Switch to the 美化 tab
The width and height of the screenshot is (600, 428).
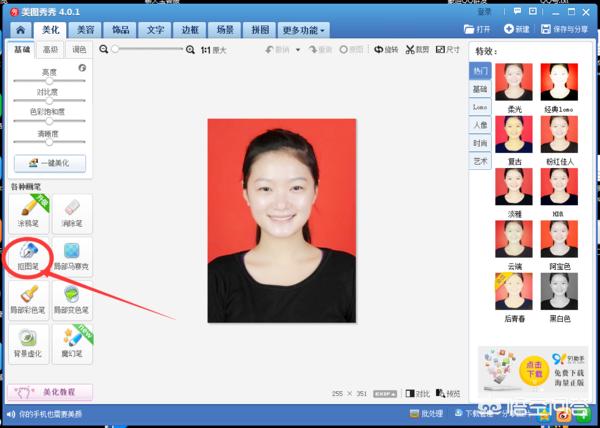click(x=51, y=29)
